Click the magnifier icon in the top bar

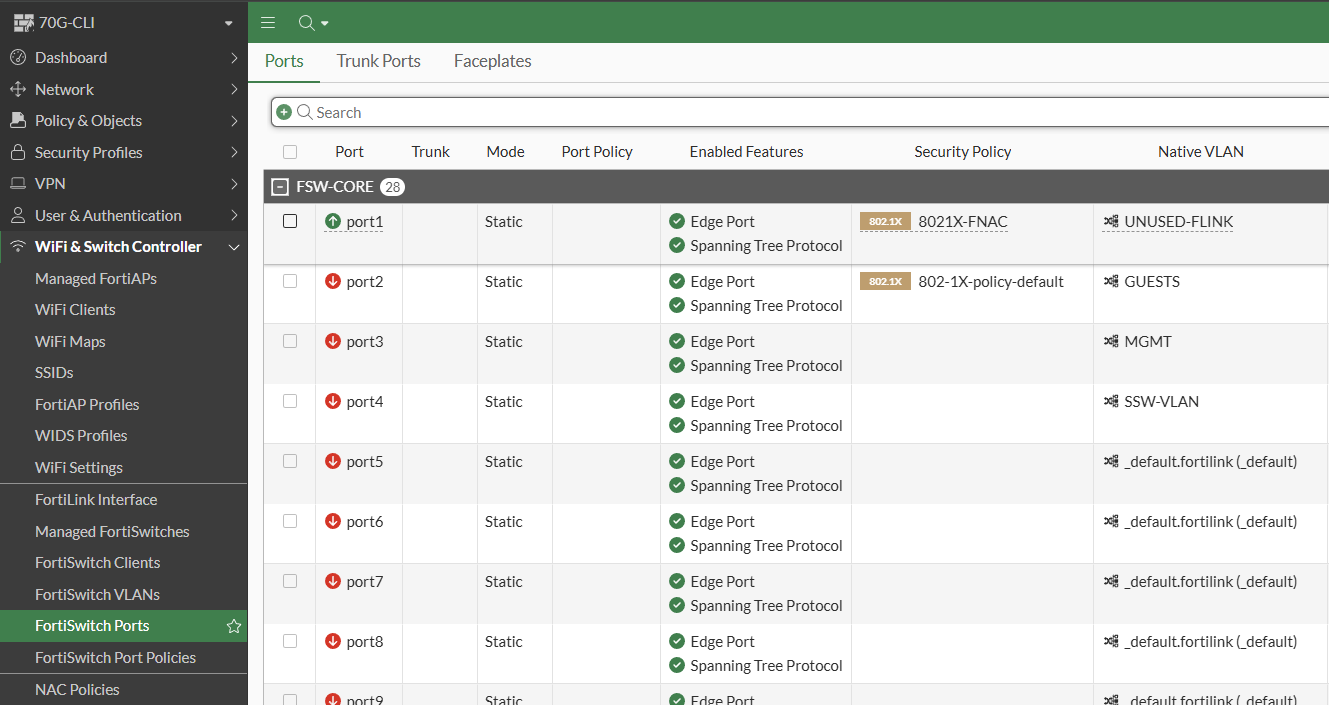click(307, 22)
